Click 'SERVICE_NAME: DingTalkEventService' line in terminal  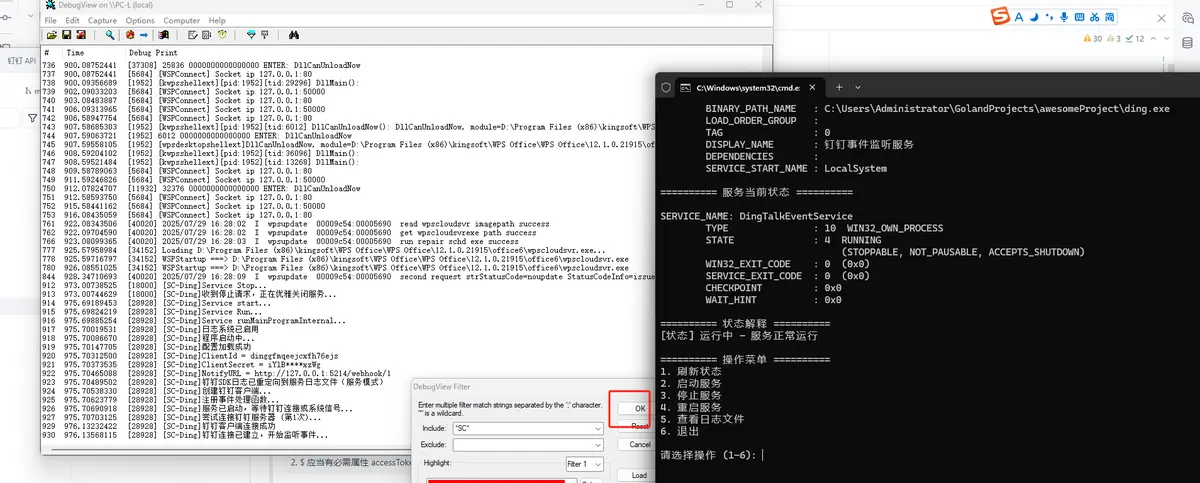pyautogui.click(x=757, y=215)
